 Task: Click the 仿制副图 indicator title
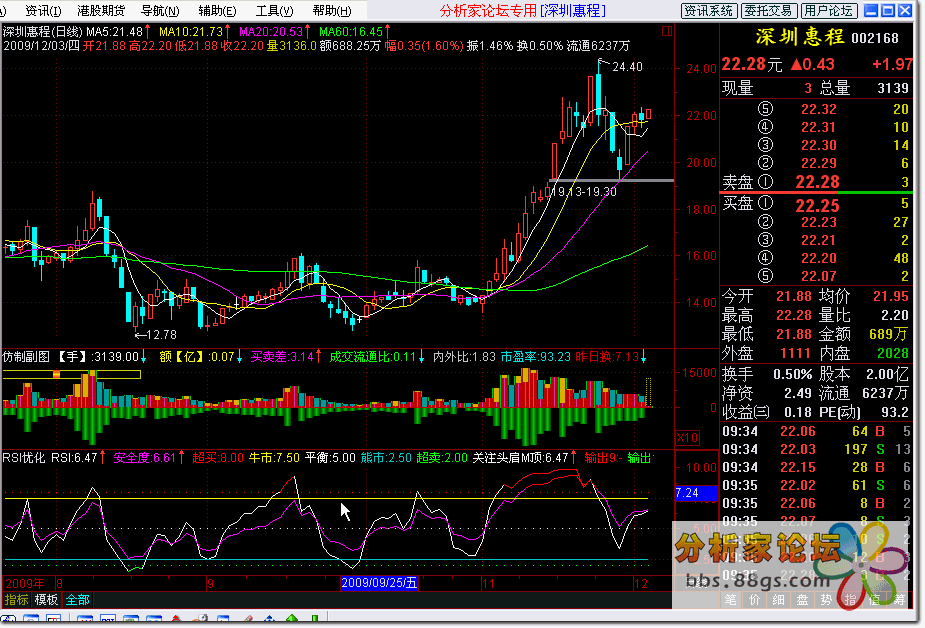click(27, 357)
